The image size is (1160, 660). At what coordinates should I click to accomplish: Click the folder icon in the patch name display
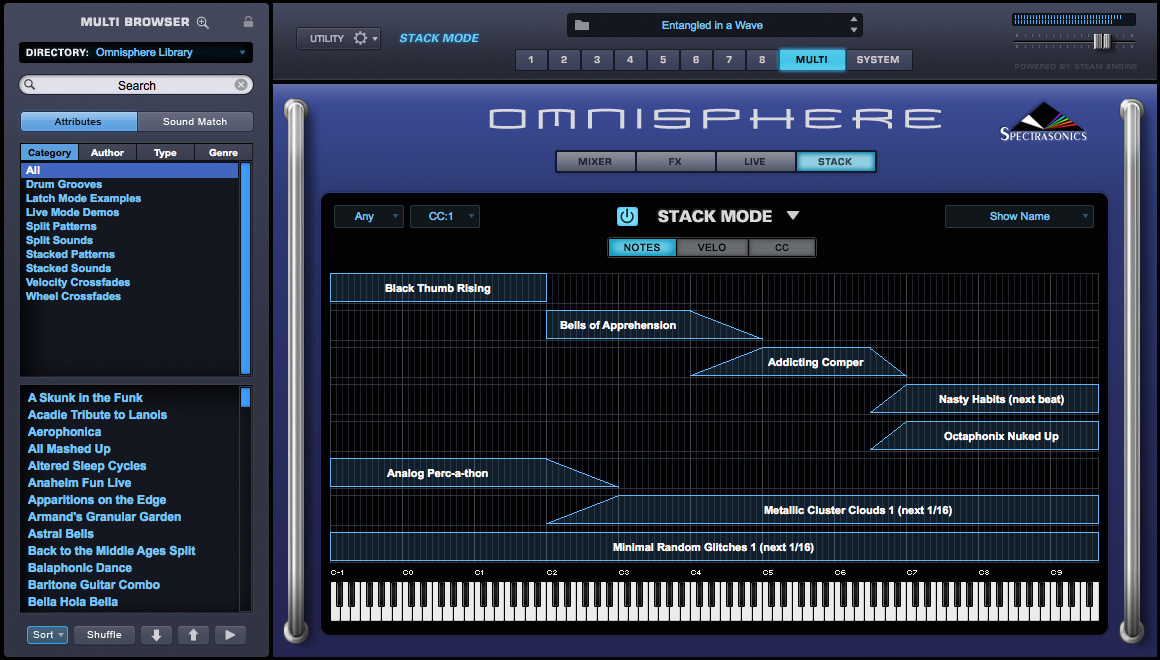pos(582,25)
